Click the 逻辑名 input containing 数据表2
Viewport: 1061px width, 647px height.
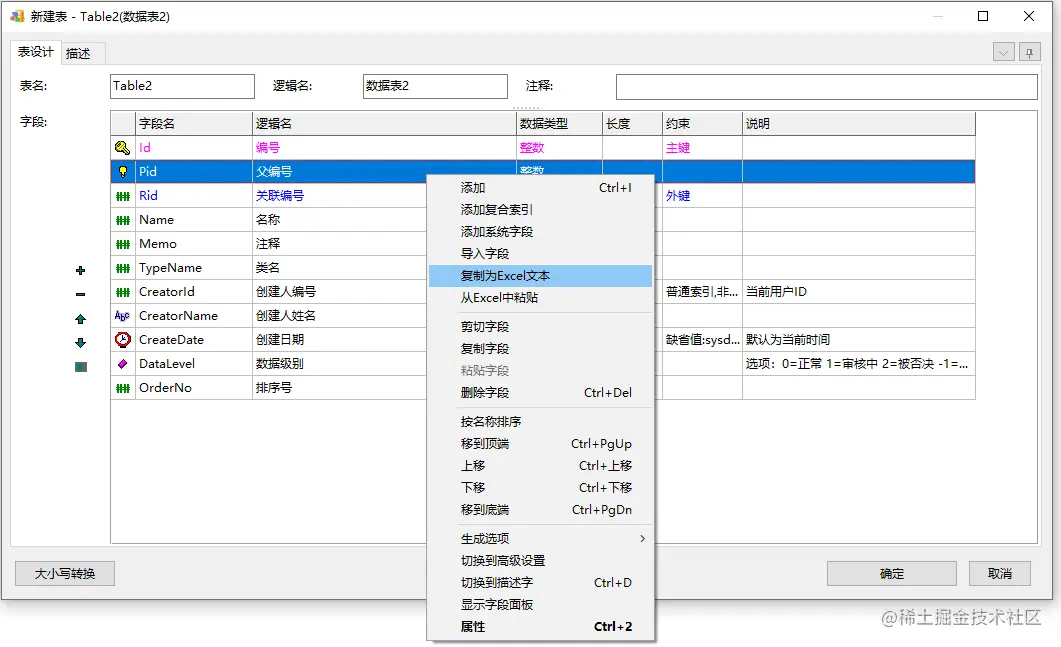[x=435, y=87]
